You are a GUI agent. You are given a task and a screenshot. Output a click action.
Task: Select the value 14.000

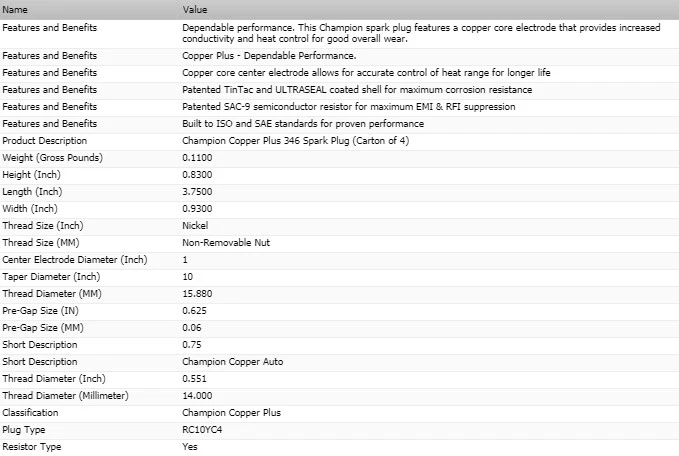197,396
